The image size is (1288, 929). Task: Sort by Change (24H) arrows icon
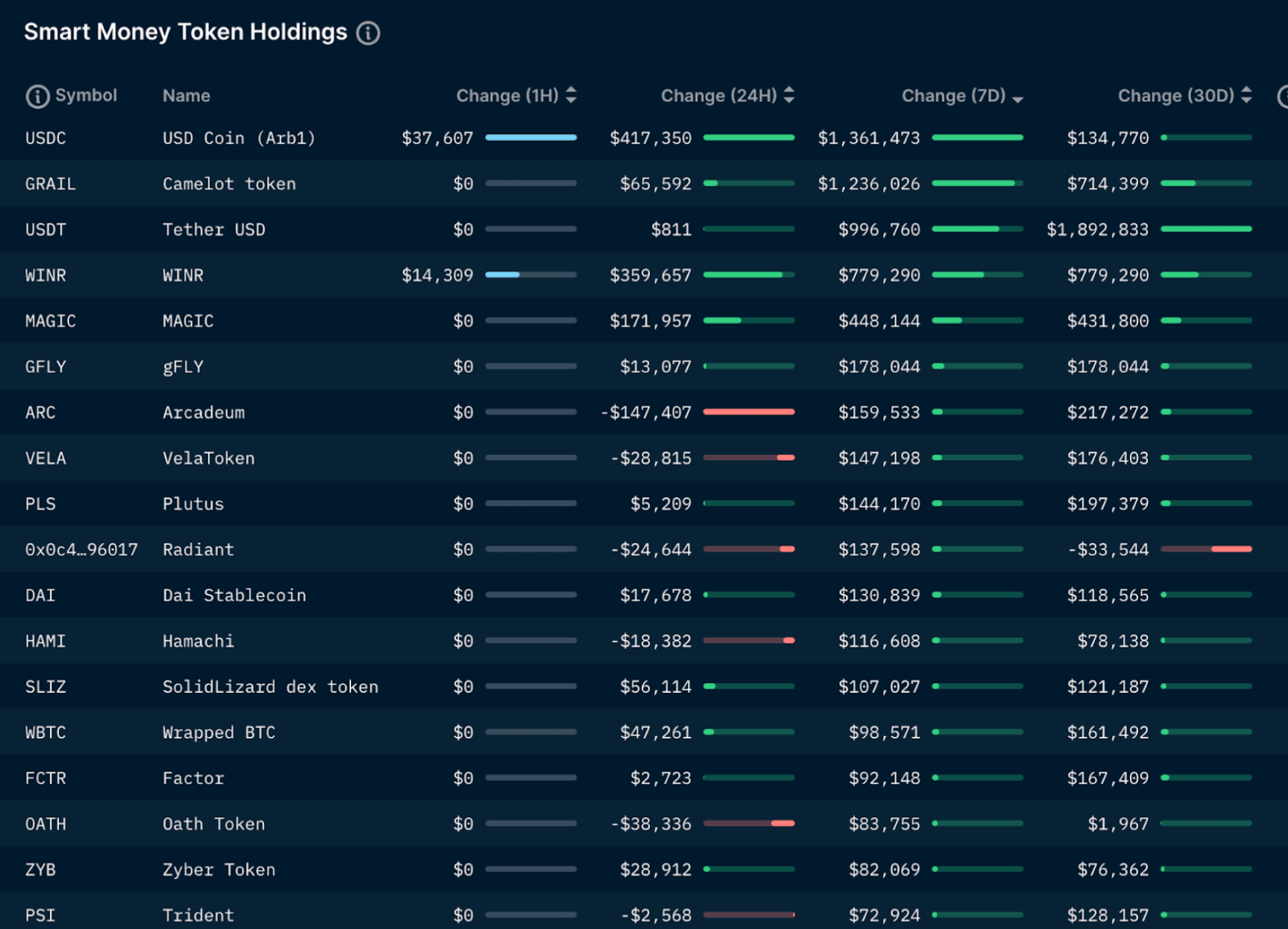pos(789,95)
